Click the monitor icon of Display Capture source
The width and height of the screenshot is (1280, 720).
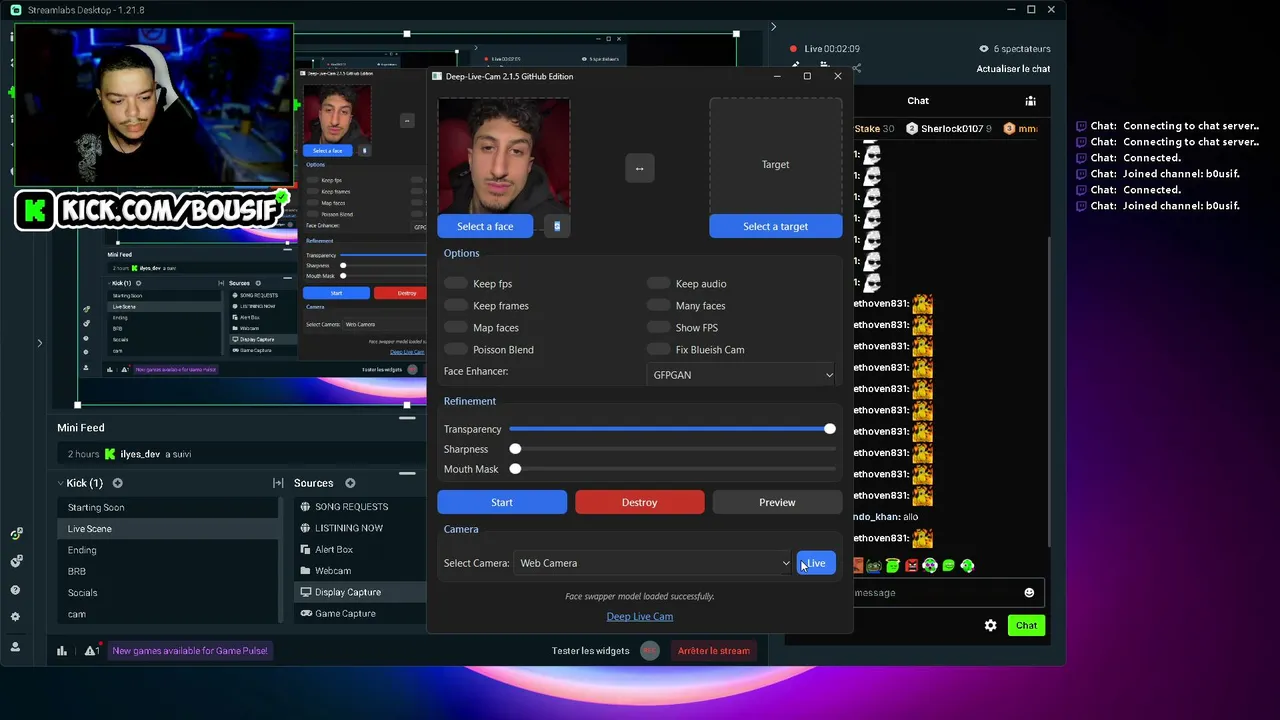[305, 592]
